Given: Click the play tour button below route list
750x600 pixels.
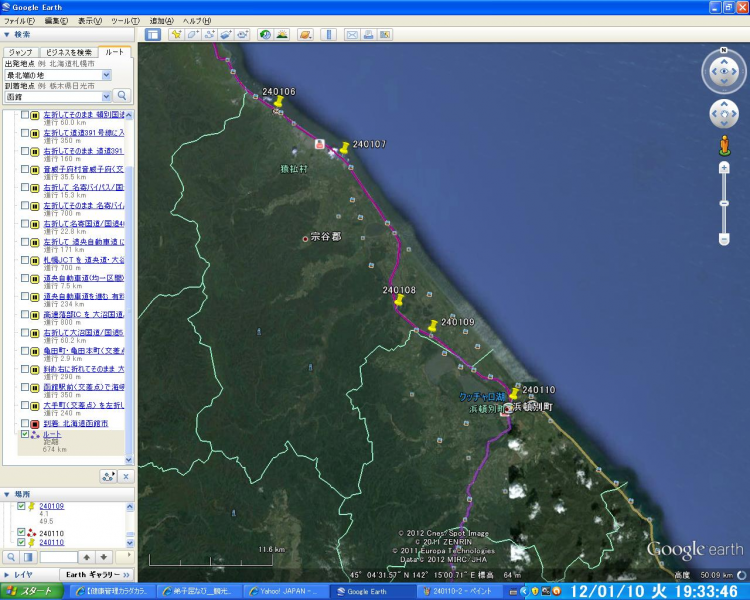Looking at the screenshot, I should pos(109,477).
